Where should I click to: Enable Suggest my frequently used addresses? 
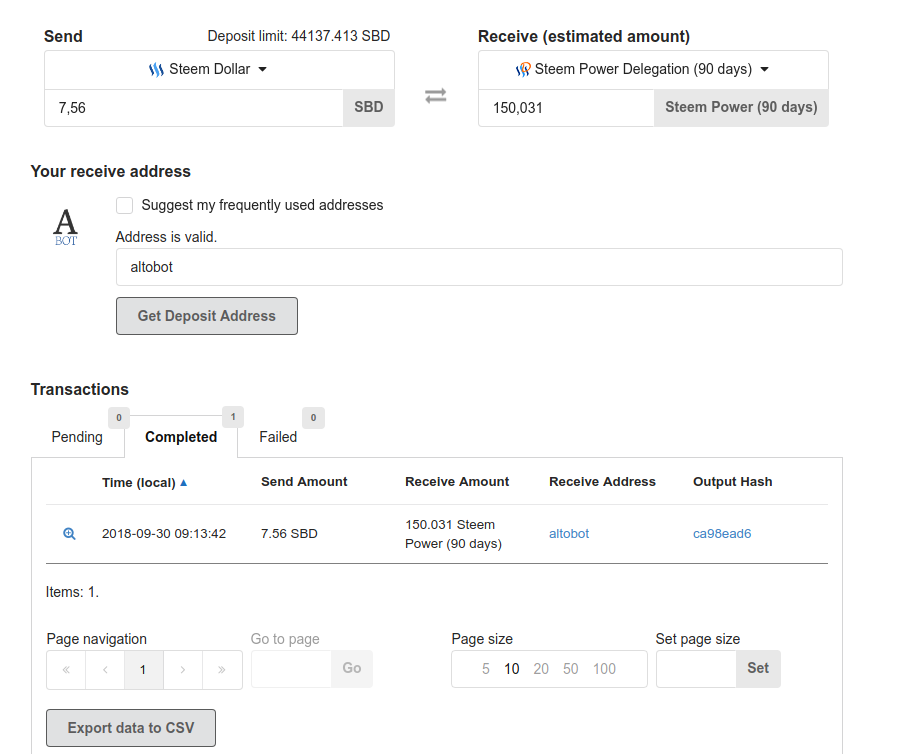tap(125, 206)
